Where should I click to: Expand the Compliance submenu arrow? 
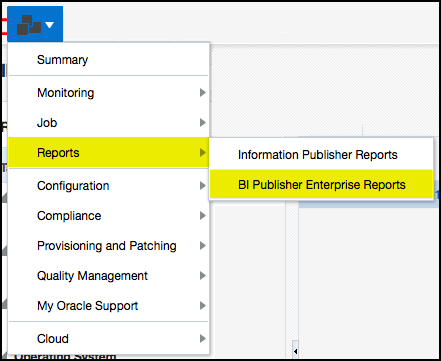coord(202,216)
